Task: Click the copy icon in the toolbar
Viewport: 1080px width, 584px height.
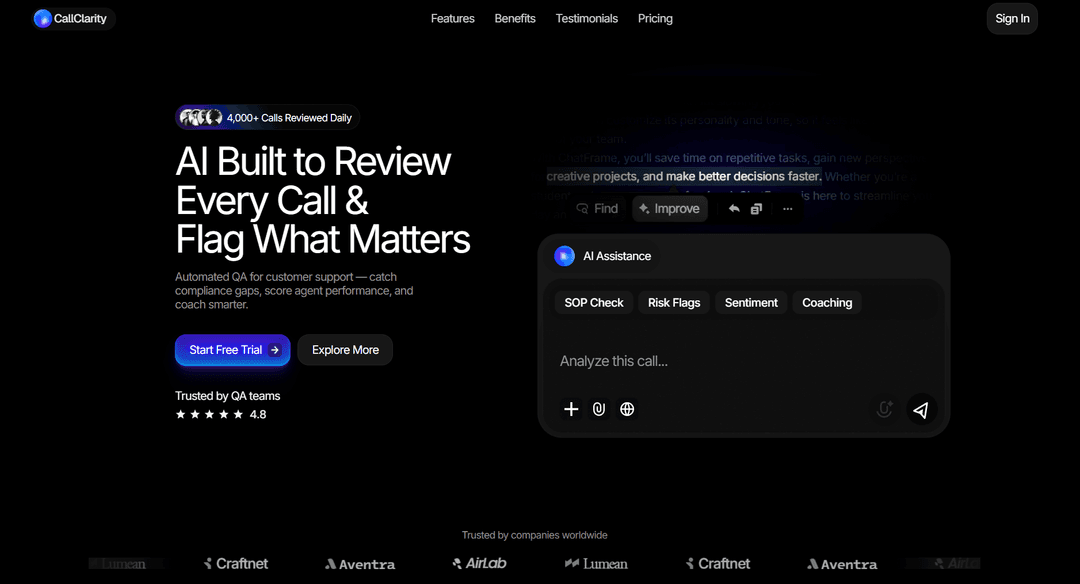Action: click(x=756, y=208)
